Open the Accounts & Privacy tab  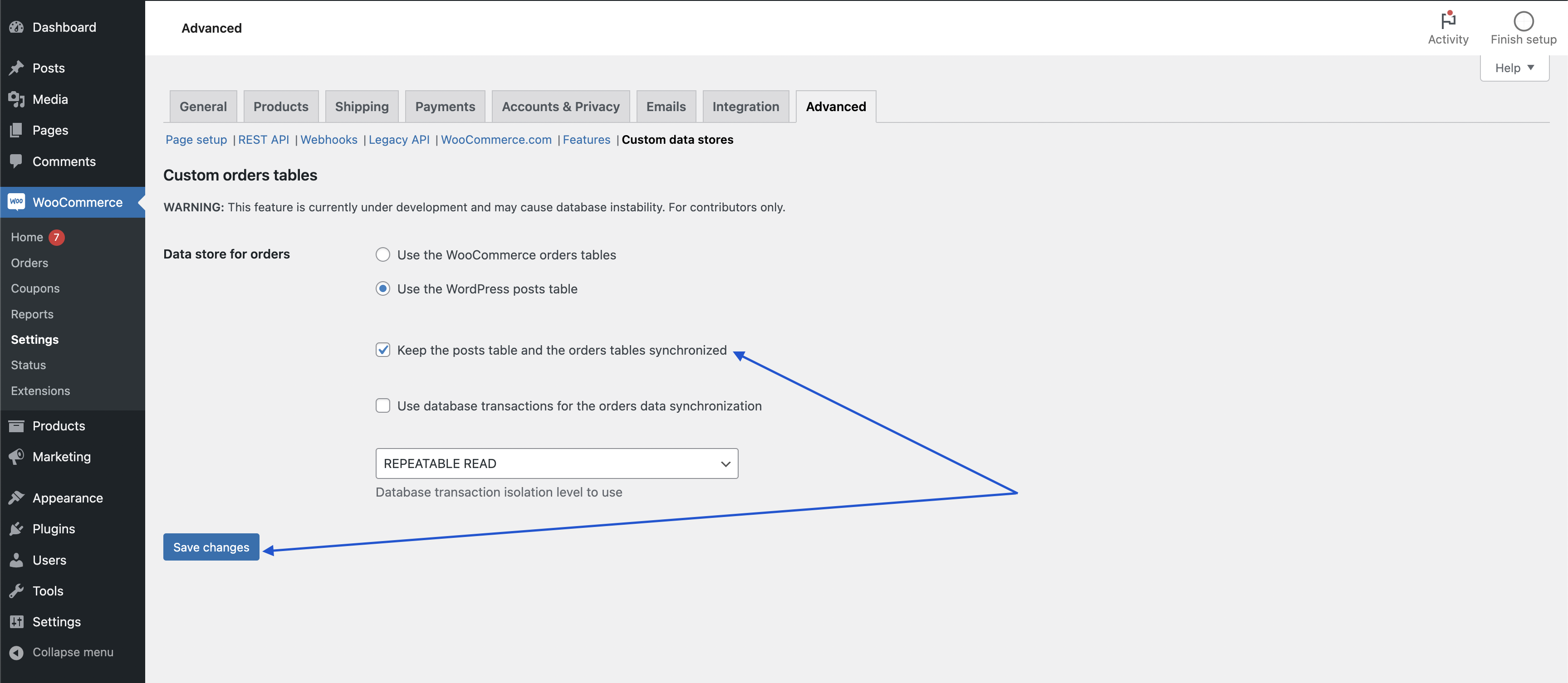560,107
